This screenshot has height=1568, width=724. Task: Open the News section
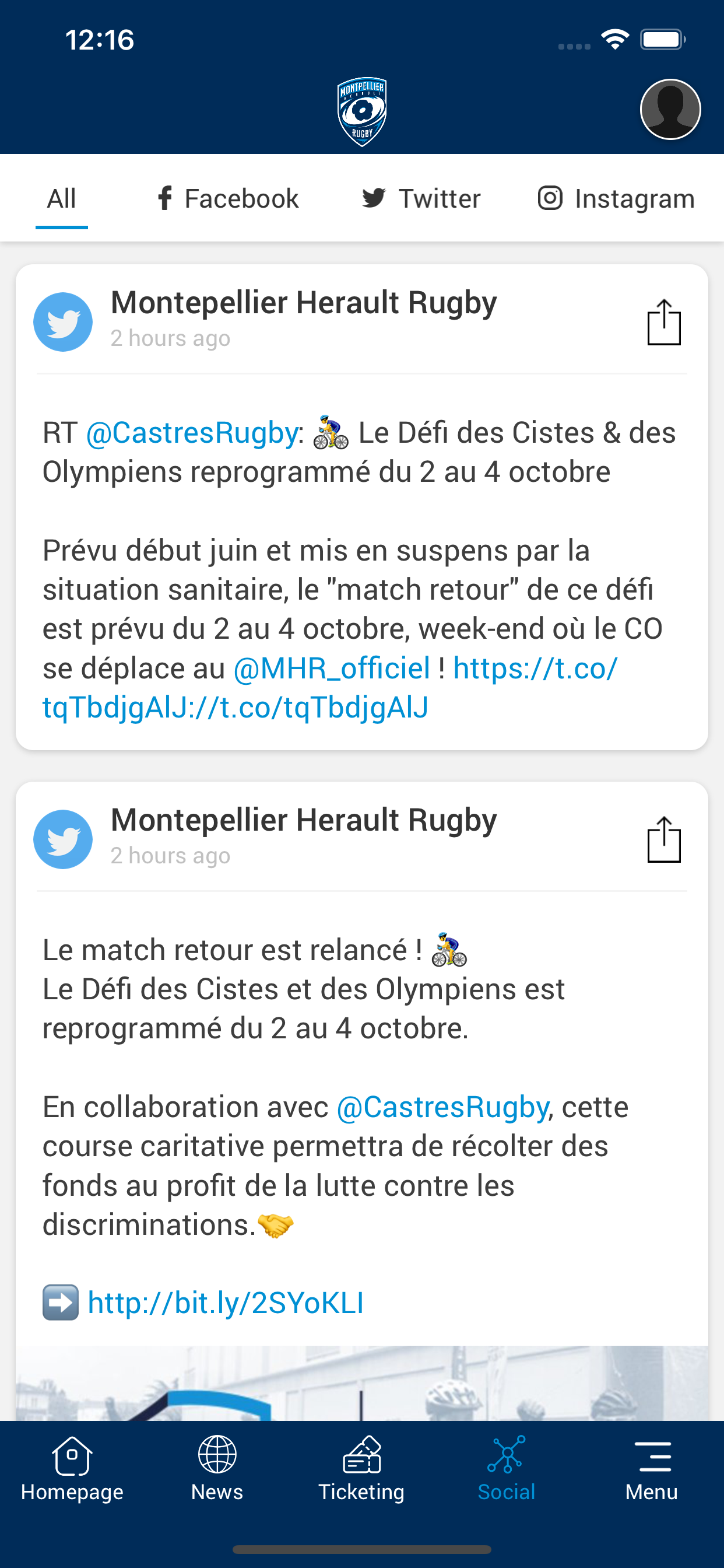[217, 1468]
